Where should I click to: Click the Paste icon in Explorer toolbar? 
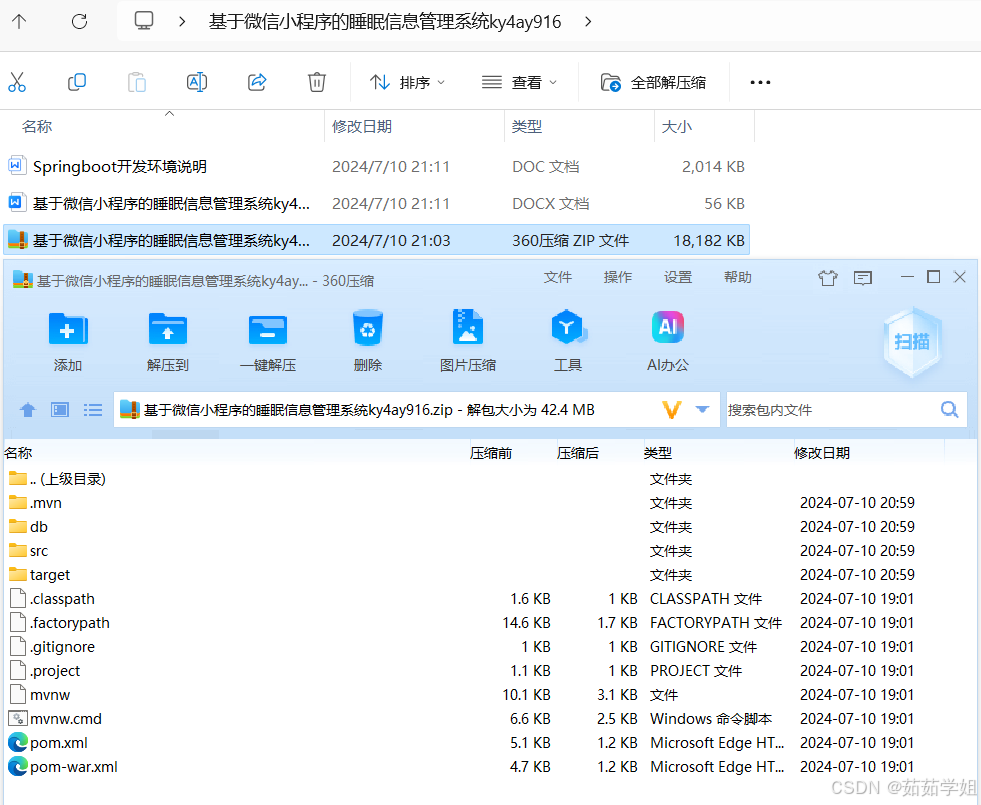point(136,82)
